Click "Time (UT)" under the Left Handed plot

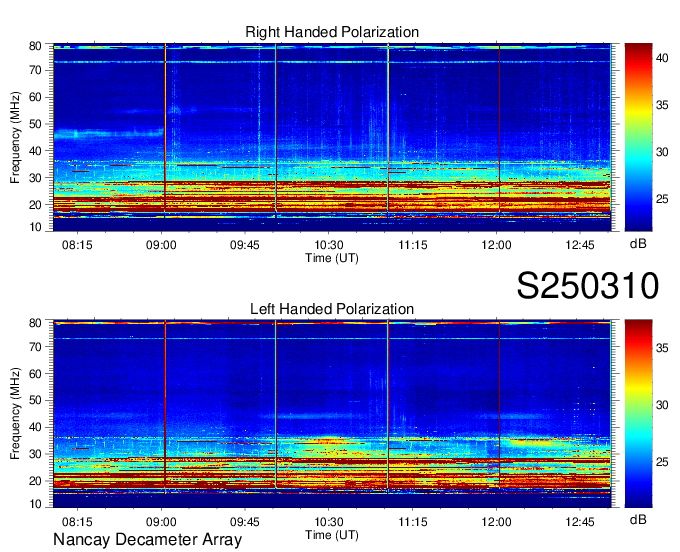(332, 535)
